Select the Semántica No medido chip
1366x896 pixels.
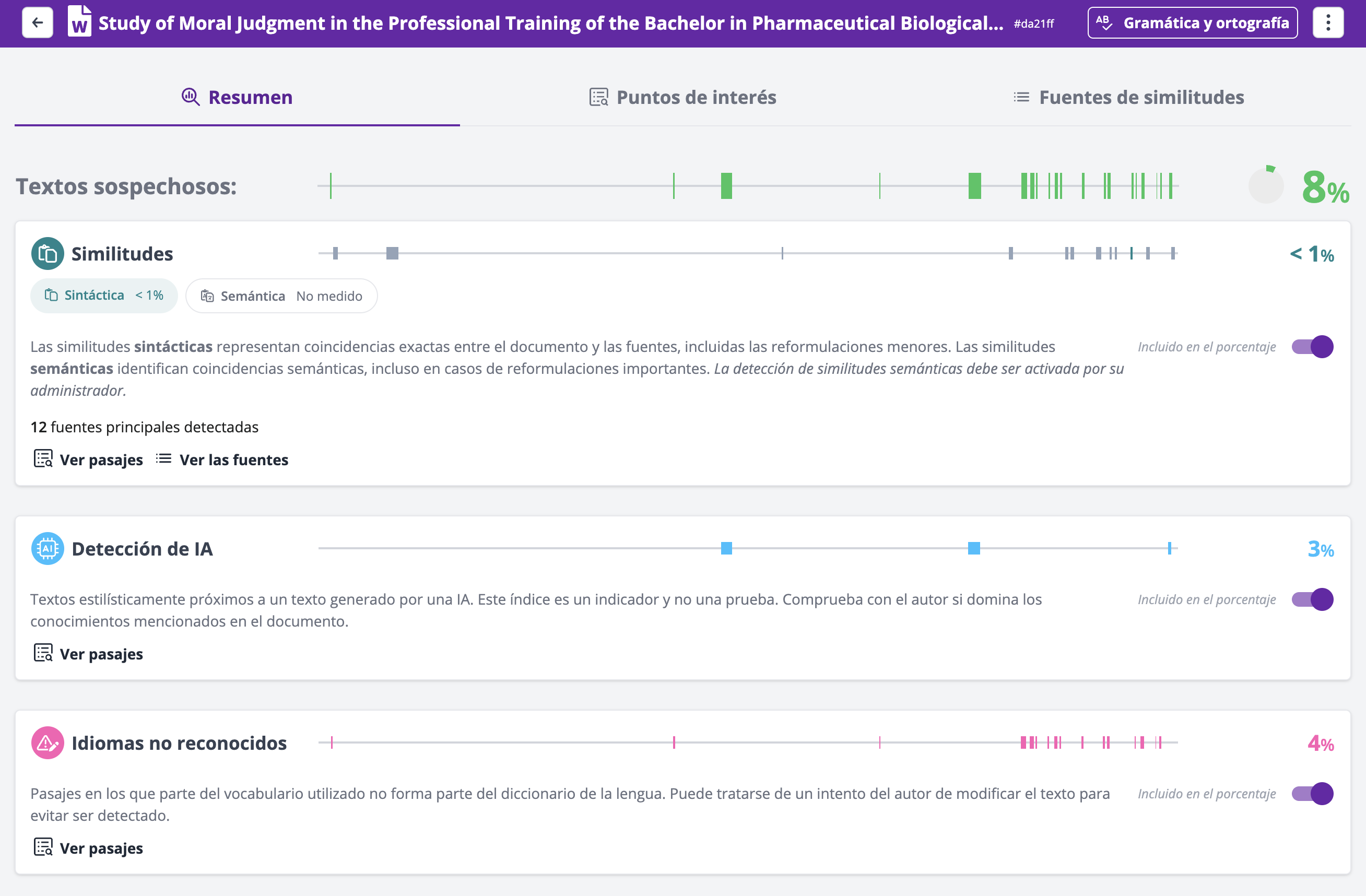[x=281, y=296]
